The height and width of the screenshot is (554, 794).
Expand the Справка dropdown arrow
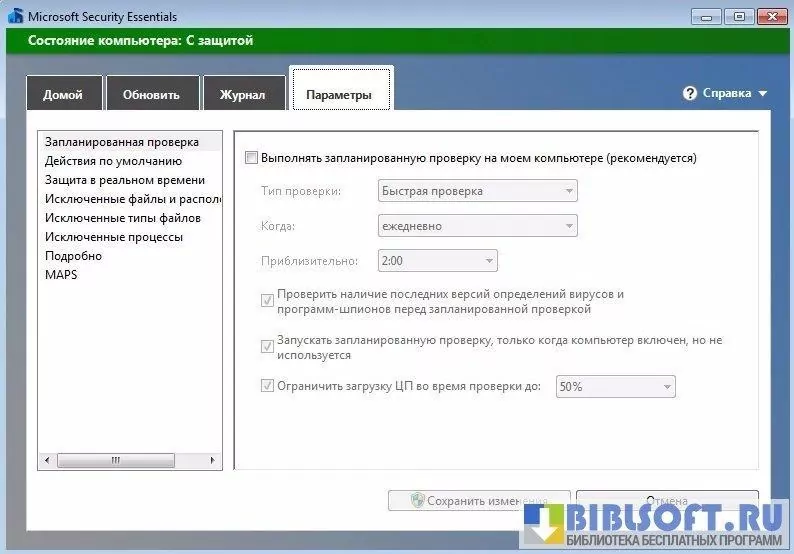[763, 94]
